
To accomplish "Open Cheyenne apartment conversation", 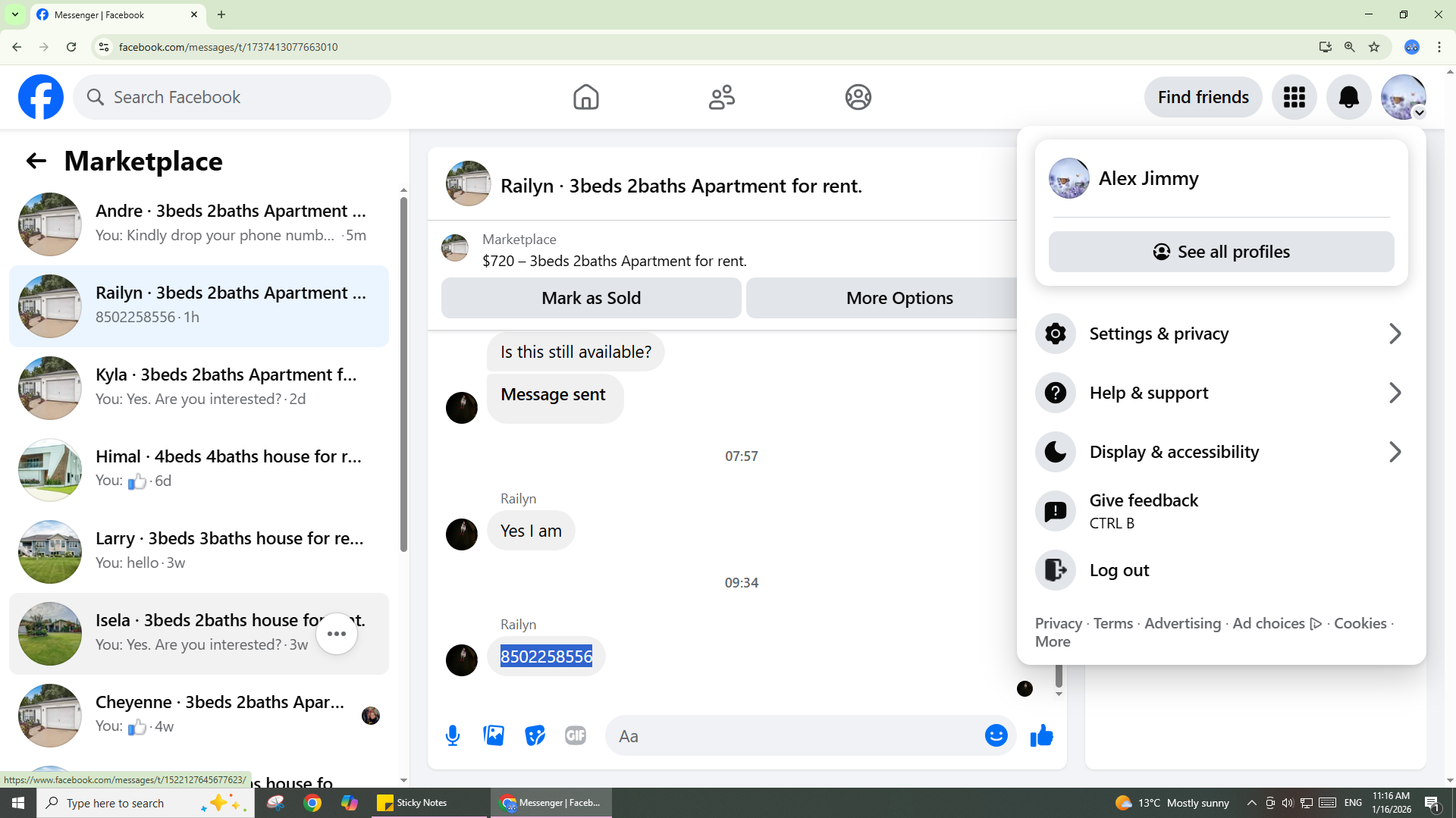I will tap(199, 716).
